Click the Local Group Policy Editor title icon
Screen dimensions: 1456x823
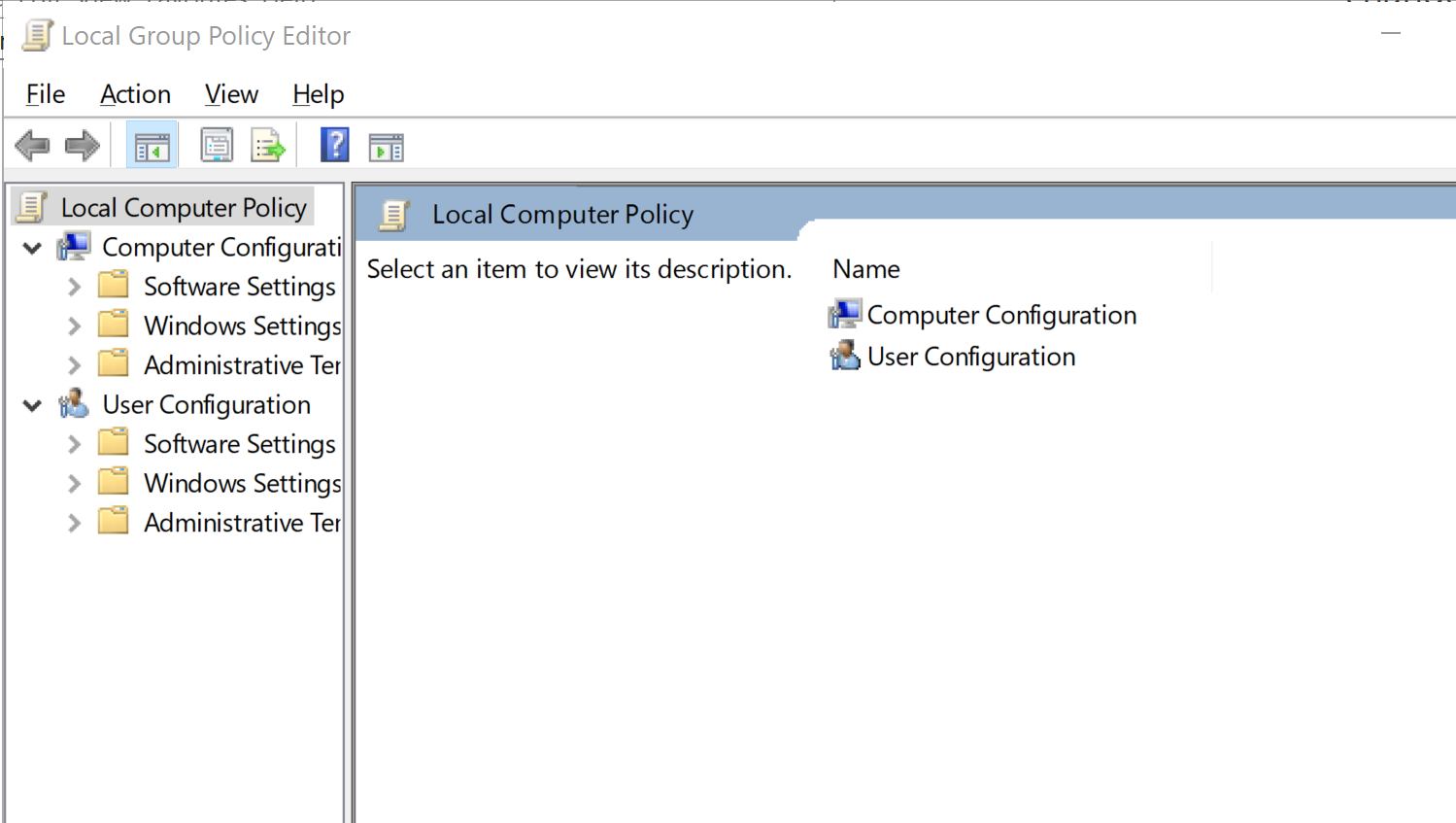click(x=37, y=36)
